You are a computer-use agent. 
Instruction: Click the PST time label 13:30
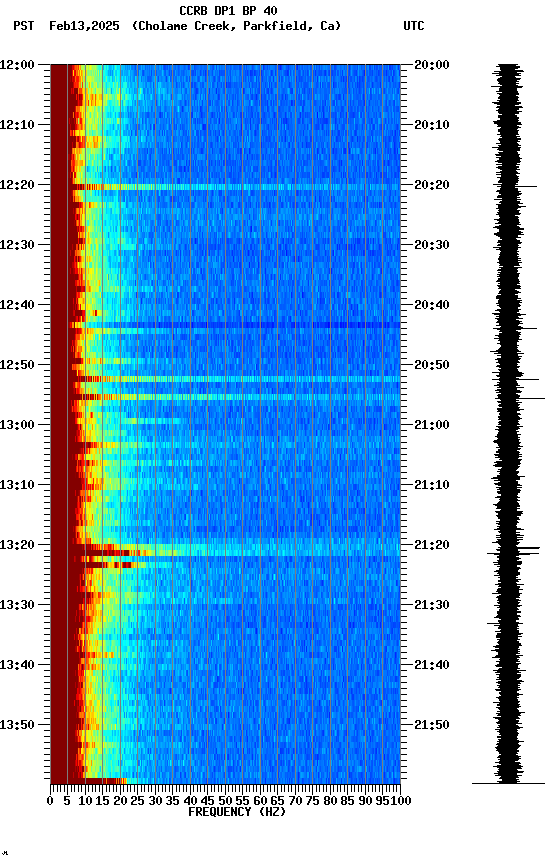coord(17,606)
